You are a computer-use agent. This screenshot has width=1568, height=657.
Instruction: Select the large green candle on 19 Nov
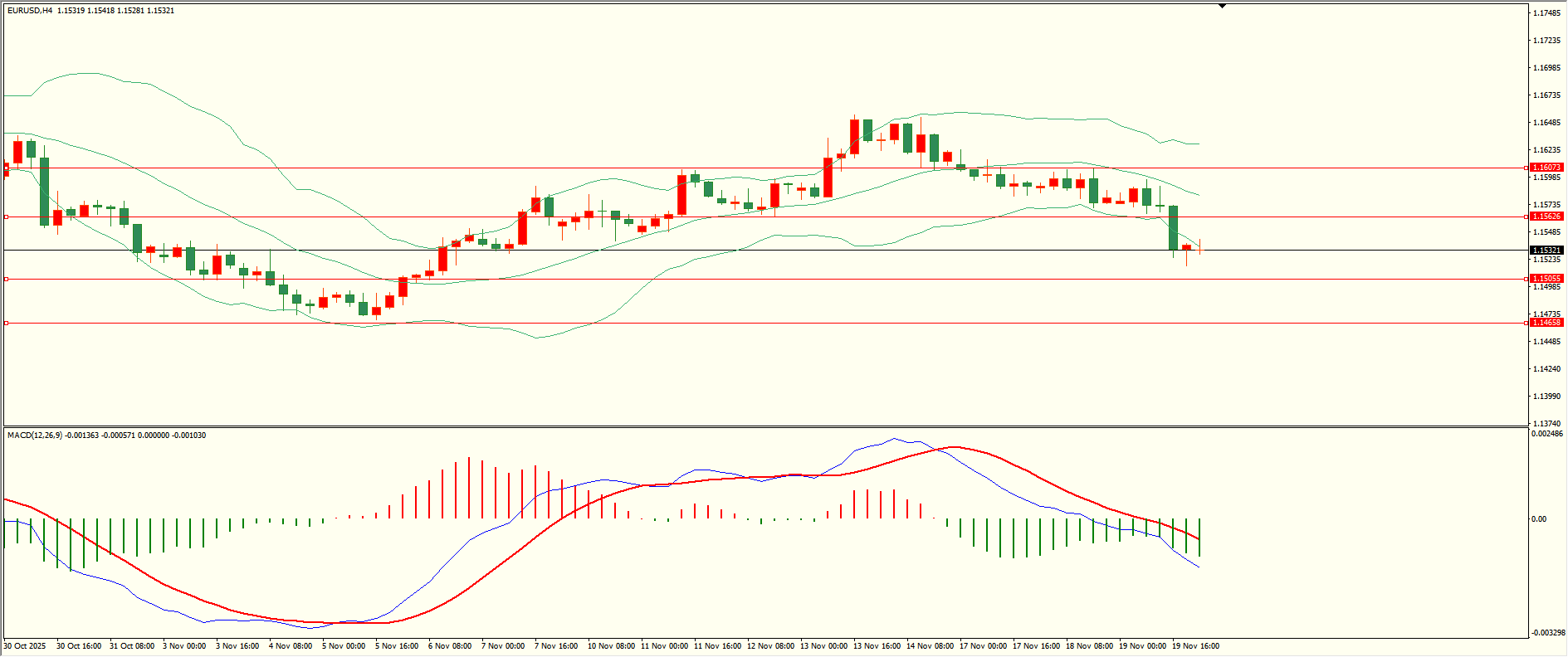(x=1173, y=228)
